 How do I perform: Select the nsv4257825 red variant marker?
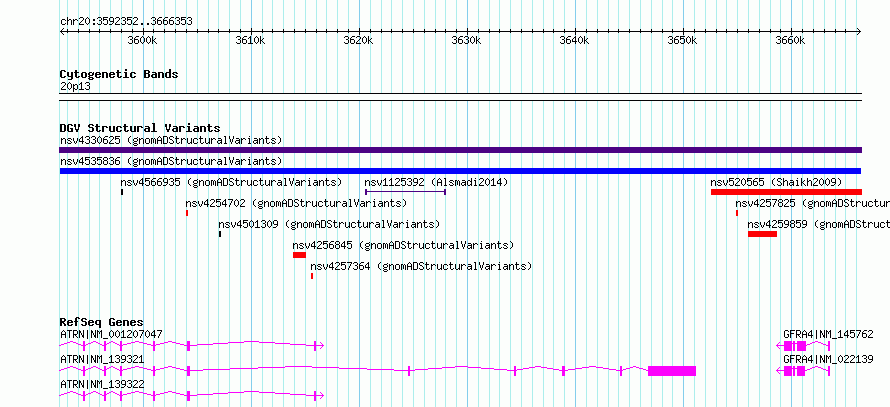[737, 213]
